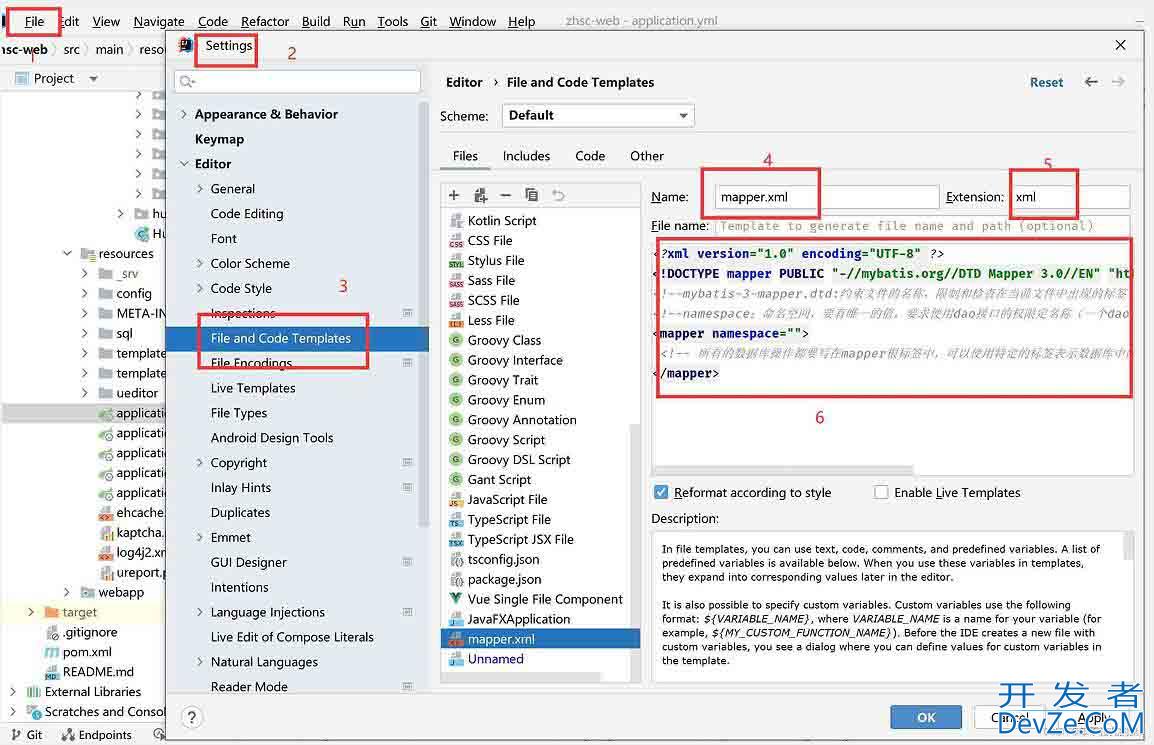
Task: Click the package.json file icon in the list
Action: [456, 579]
